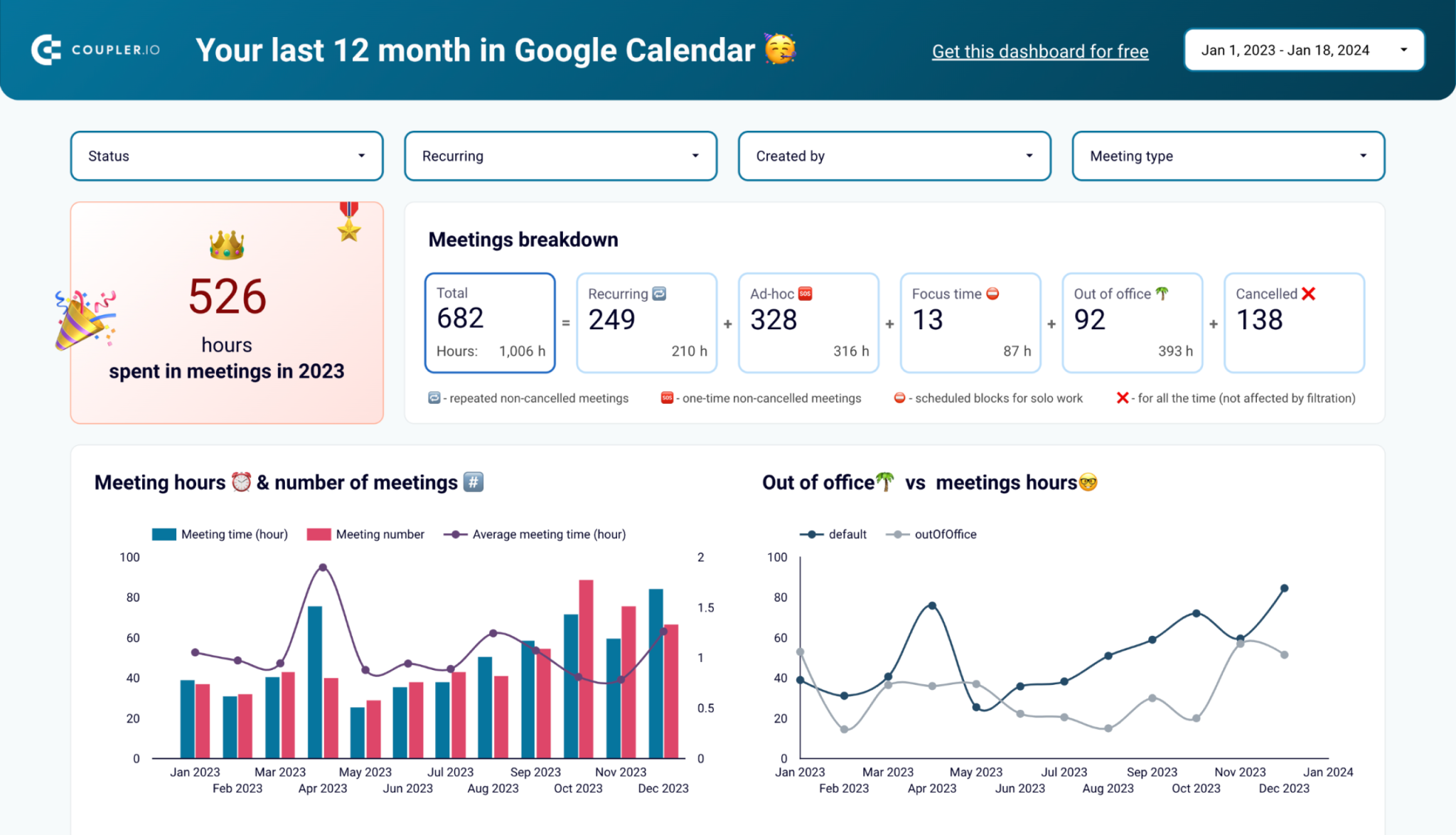
Task: Toggle the outOfOffice series visibility
Action: pyautogui.click(x=931, y=534)
